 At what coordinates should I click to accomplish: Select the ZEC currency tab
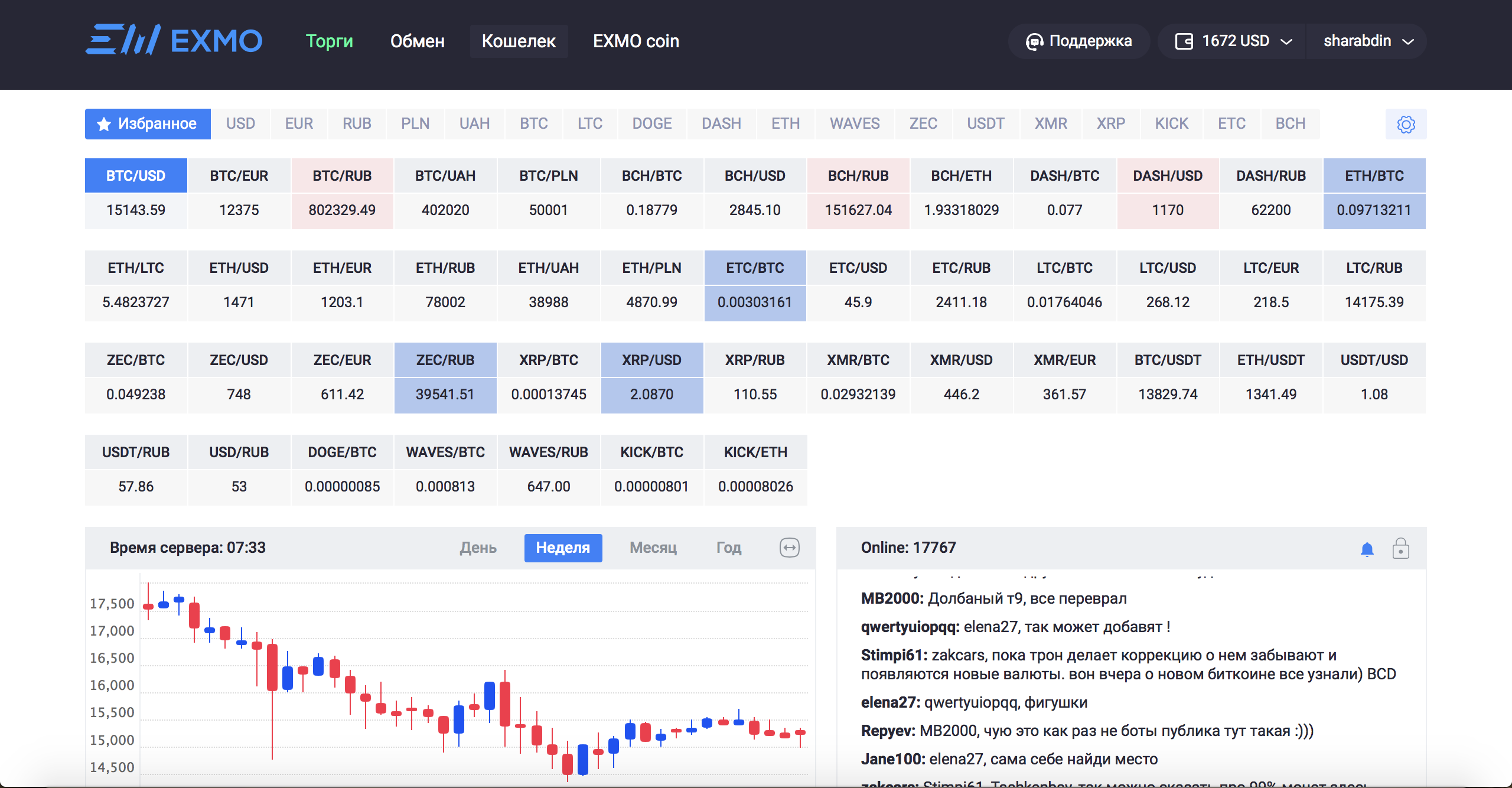point(923,124)
